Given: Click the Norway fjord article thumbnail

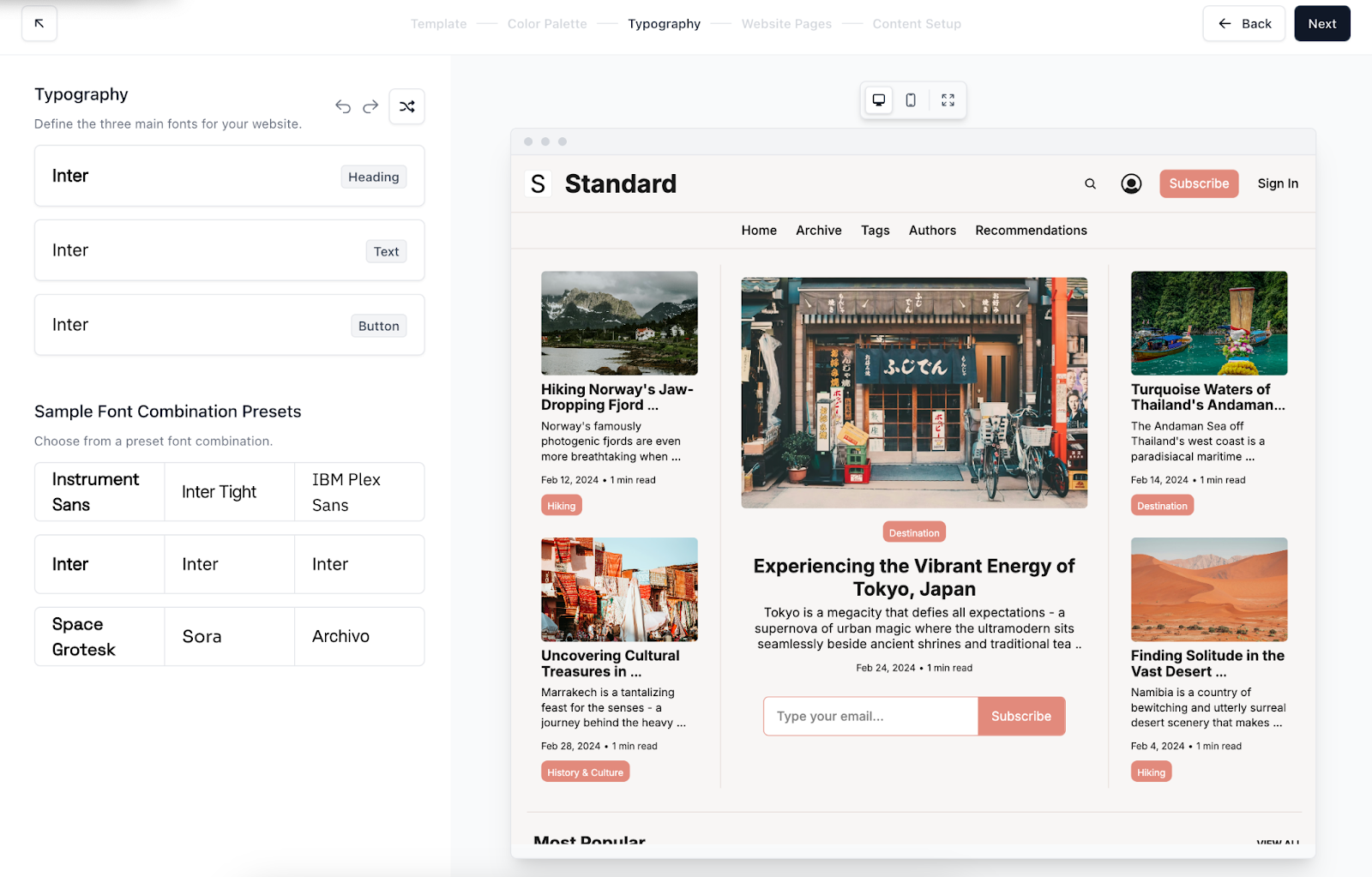Looking at the screenshot, I should point(619,323).
